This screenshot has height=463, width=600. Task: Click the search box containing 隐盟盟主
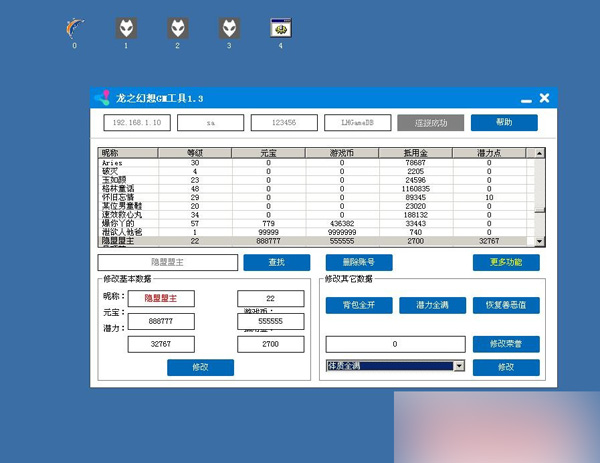(x=168, y=262)
